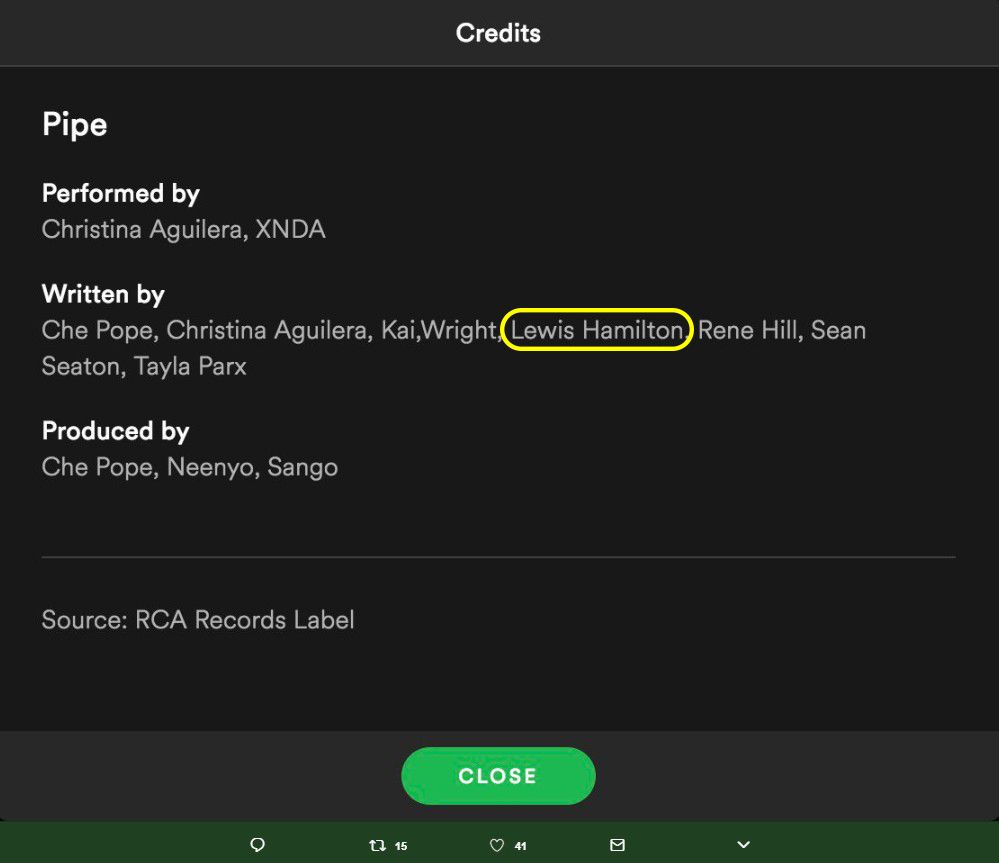The image size is (999, 863).
Task: Click the retweet count 15
Action: click(x=401, y=846)
